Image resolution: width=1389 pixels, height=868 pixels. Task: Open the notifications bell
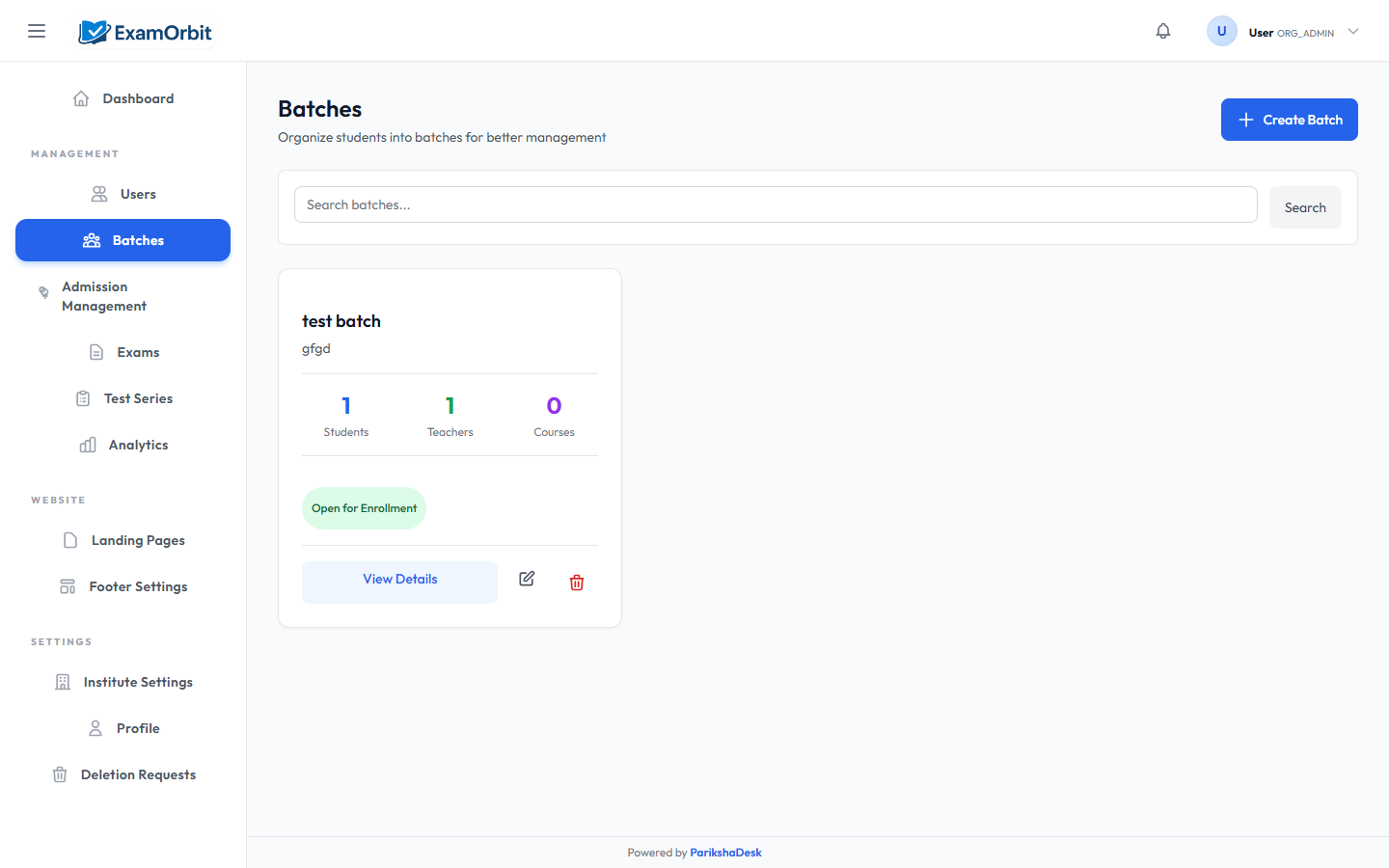(1163, 31)
